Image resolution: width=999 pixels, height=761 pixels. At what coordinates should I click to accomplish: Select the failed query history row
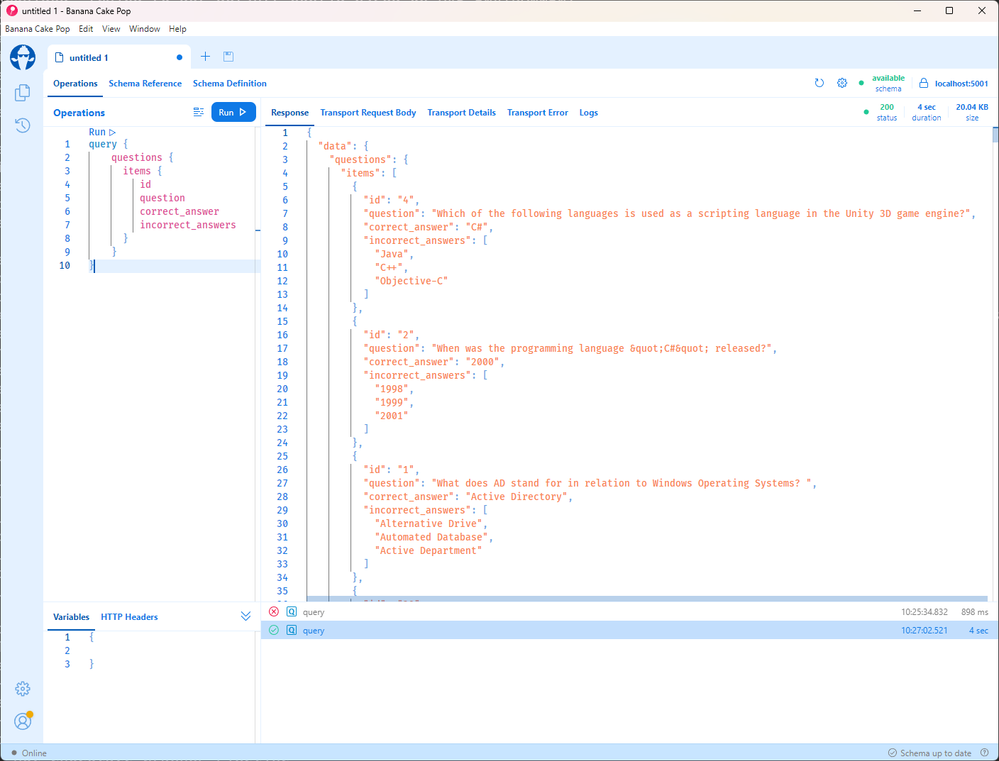tap(628, 612)
